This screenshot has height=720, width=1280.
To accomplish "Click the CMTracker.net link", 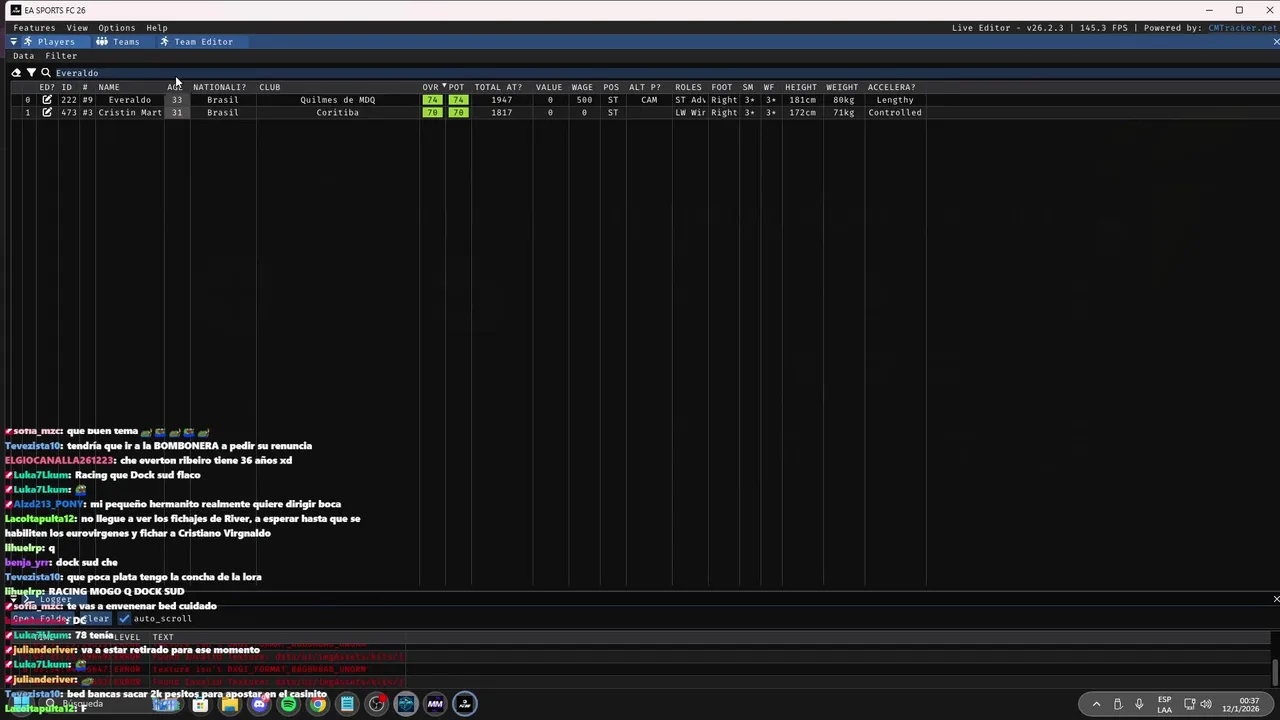I will click(x=1242, y=28).
